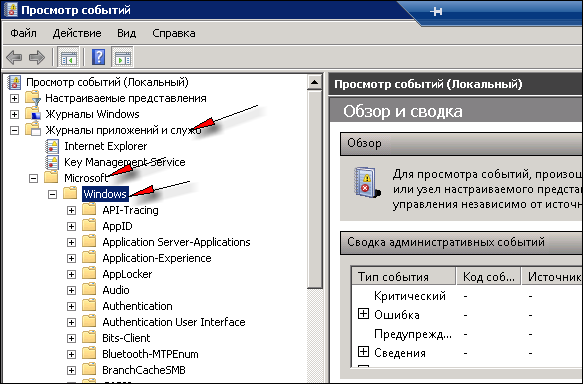The width and height of the screenshot is (583, 384).
Task: Click the Журналы приложений и служб folder icon
Action: pyautogui.click(x=33, y=130)
